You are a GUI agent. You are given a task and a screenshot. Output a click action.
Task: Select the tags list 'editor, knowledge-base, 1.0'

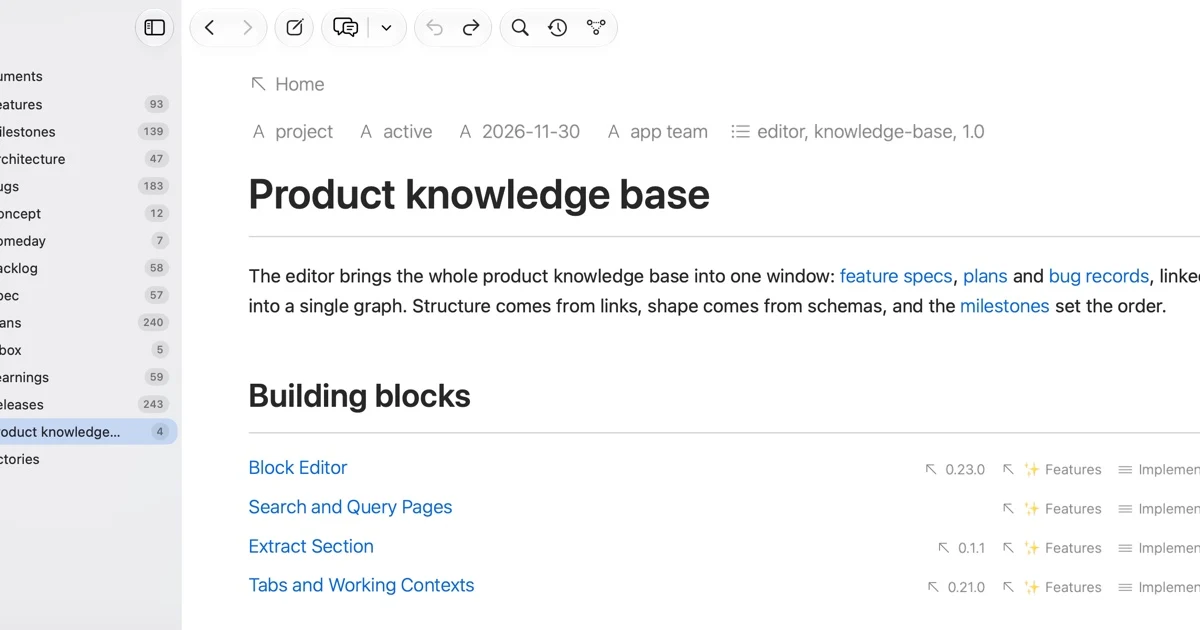pyautogui.click(x=858, y=131)
